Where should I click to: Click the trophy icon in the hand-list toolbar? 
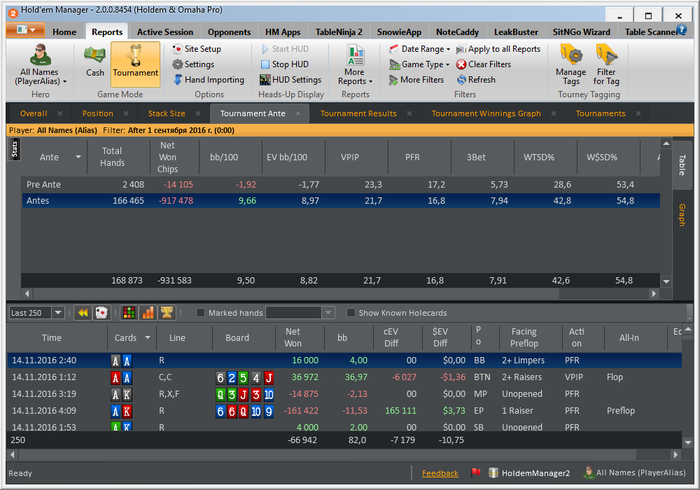[x=167, y=313]
